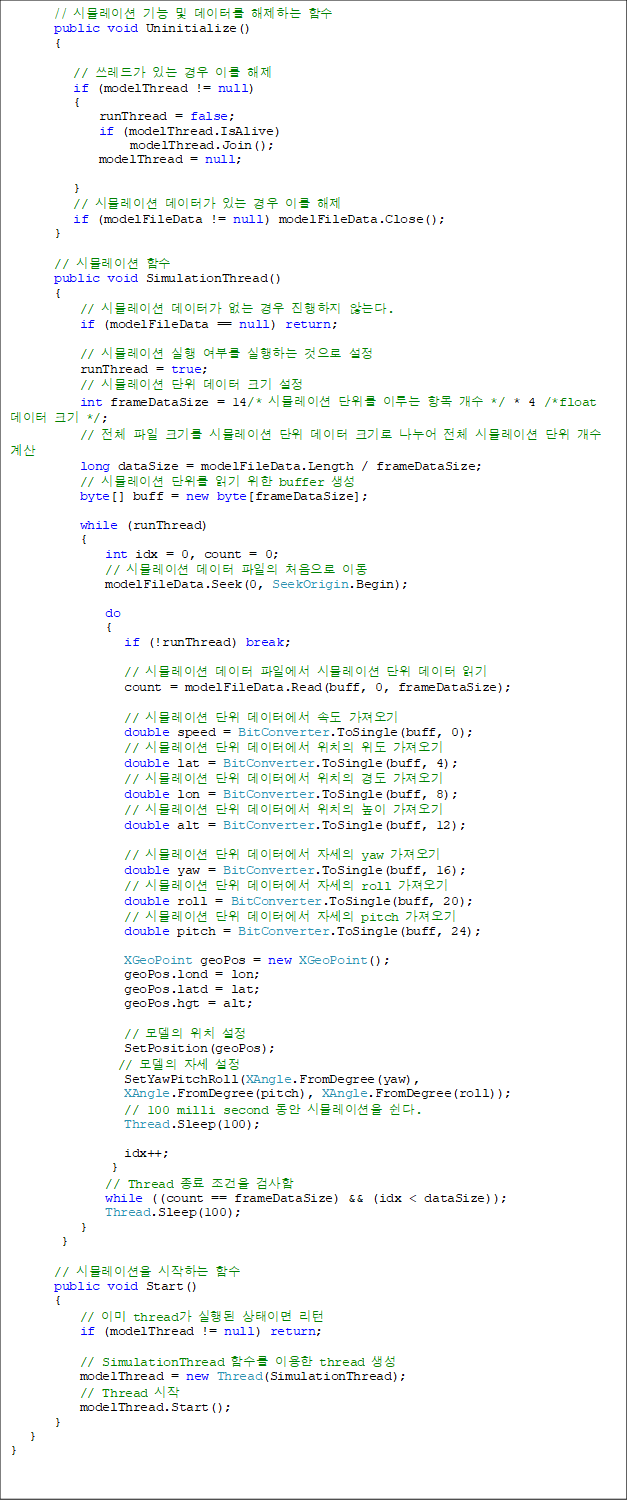
Task: Click the 'long dataSize = modelFileData.Length' line
Action: [x=281, y=466]
